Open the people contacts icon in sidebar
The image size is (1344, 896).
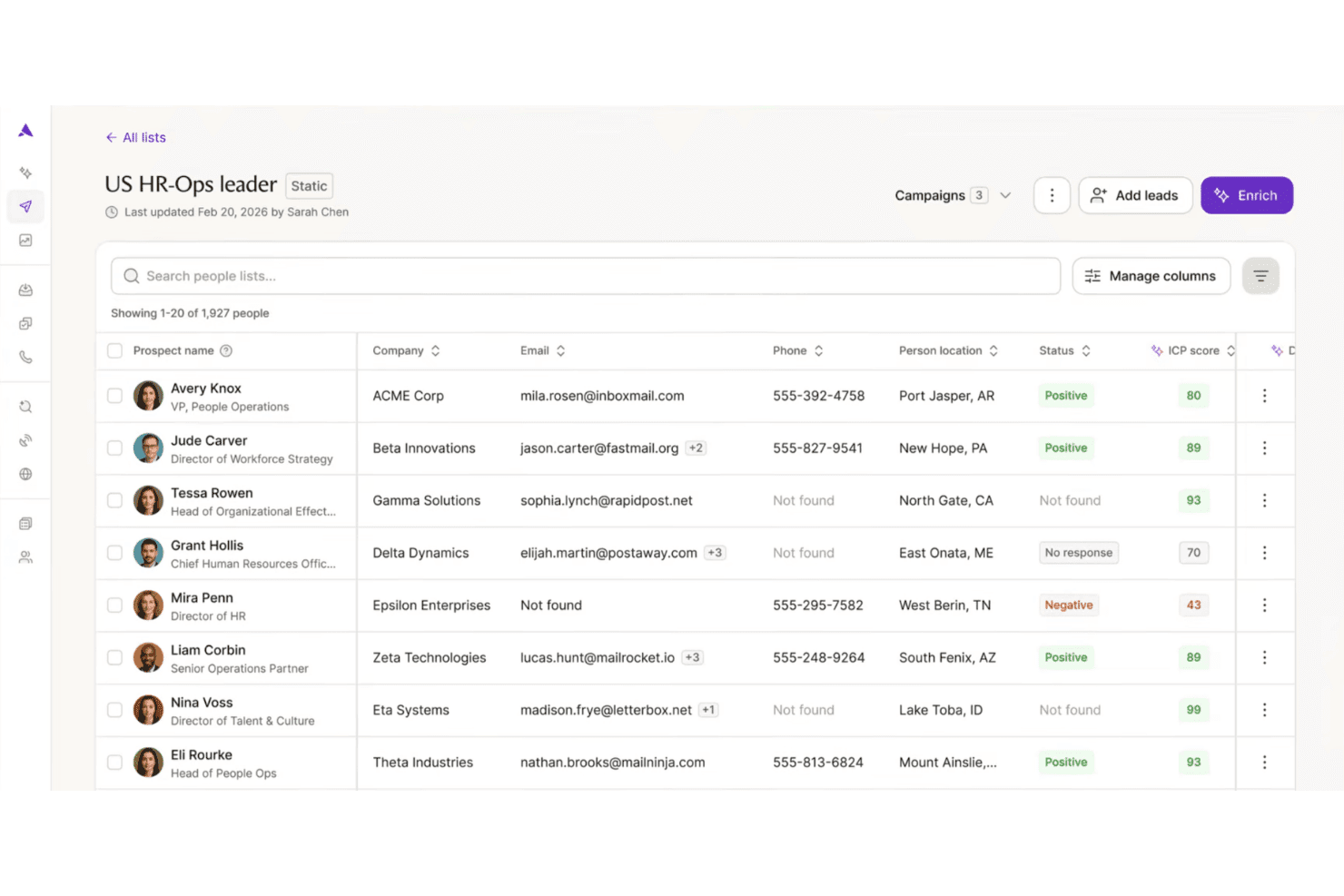click(25, 557)
